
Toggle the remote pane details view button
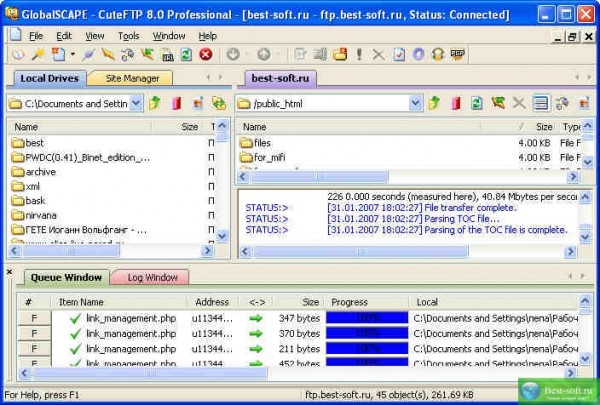[x=540, y=103]
